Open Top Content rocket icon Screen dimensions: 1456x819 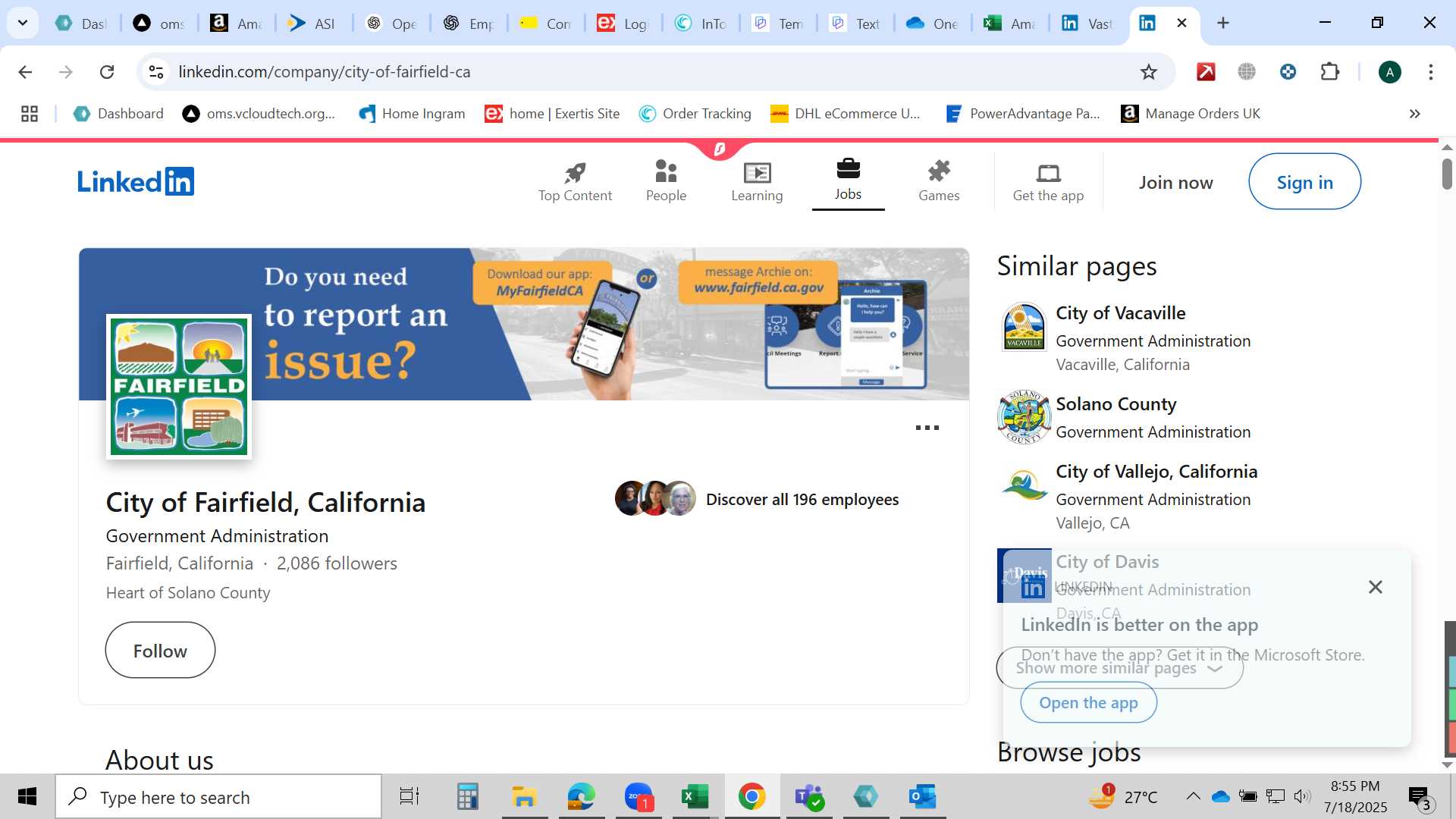pyautogui.click(x=575, y=182)
